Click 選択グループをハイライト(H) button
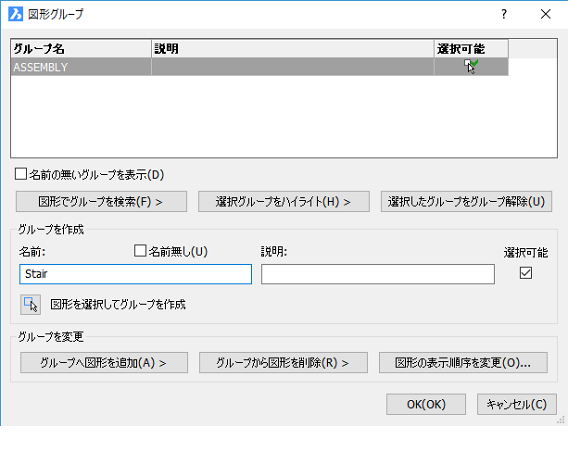This screenshot has height=465, width=568. pos(284,201)
